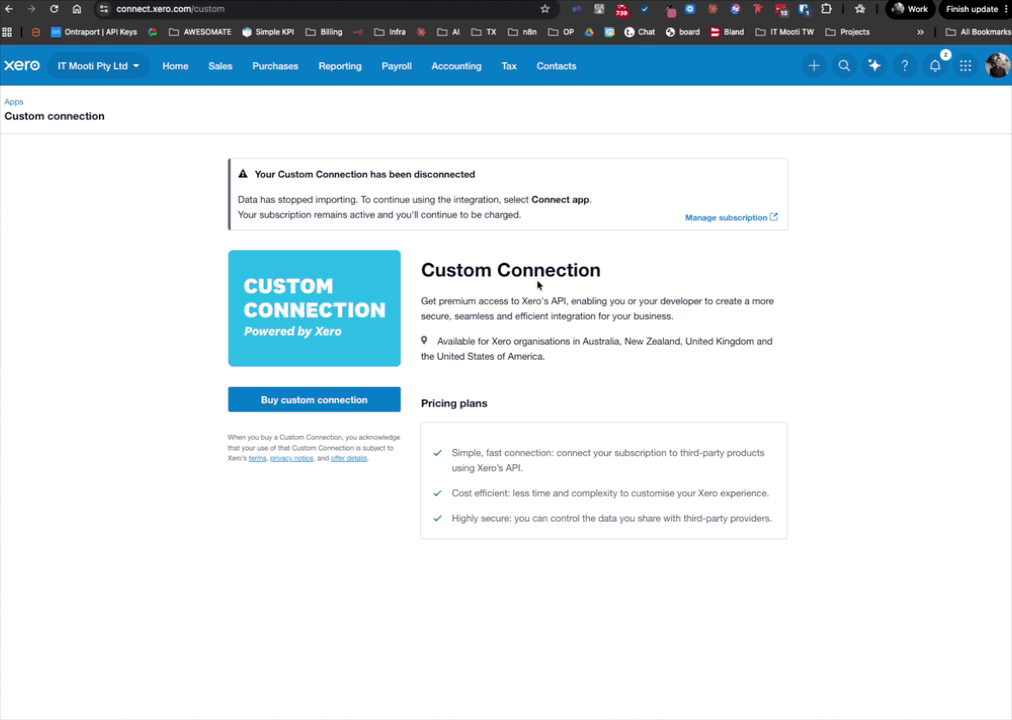Open the Payroll menu
The image size is (1012, 720).
[396, 66]
